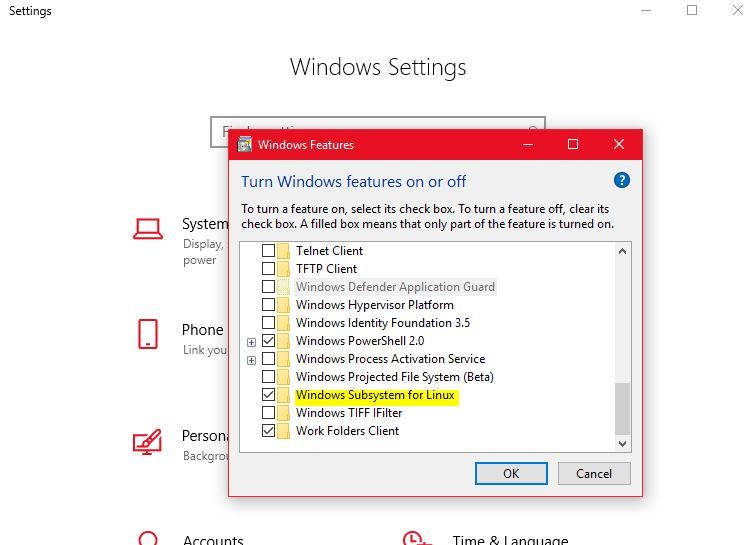Click the folder icon beside Telnet Client

(x=284, y=251)
